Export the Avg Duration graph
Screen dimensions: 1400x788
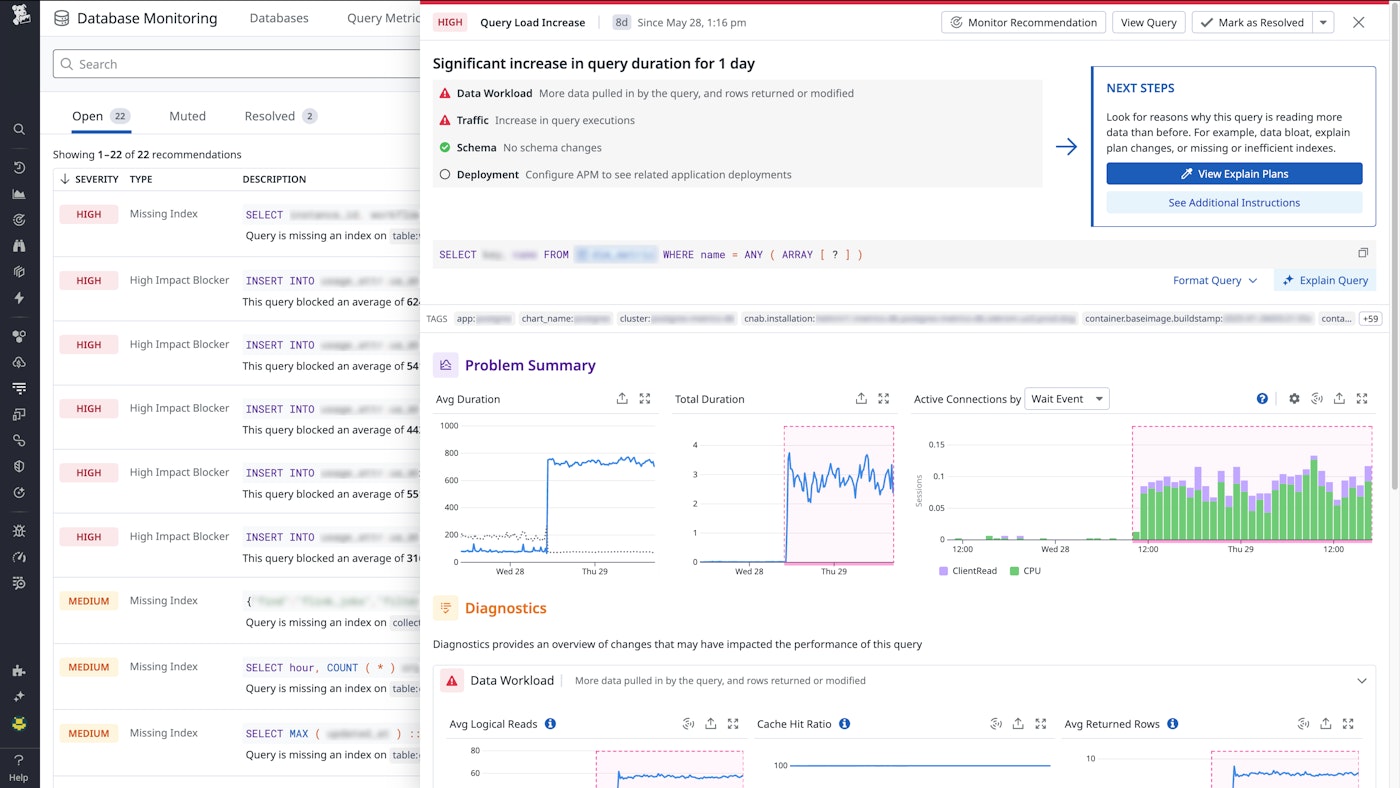click(x=622, y=399)
